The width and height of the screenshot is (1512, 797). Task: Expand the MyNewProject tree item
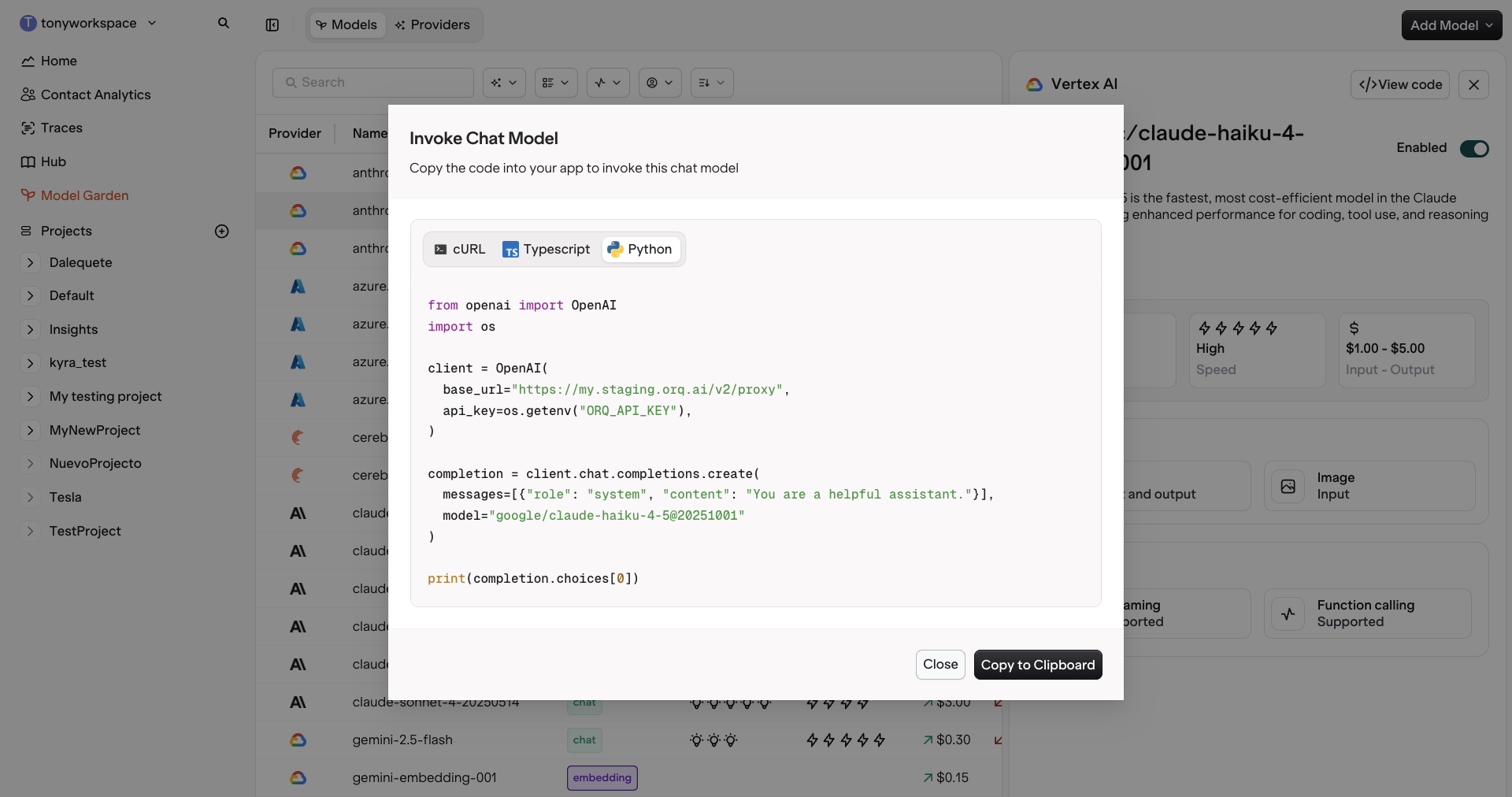click(30, 431)
